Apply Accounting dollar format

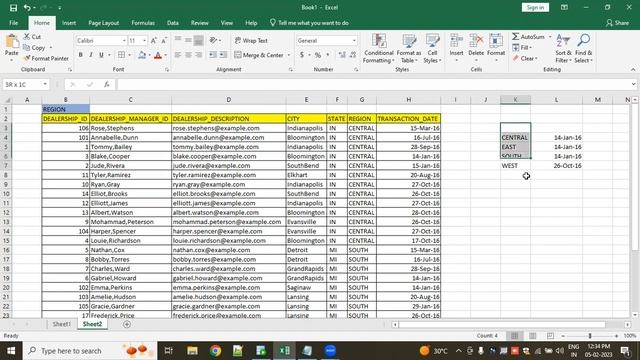pos(302,55)
